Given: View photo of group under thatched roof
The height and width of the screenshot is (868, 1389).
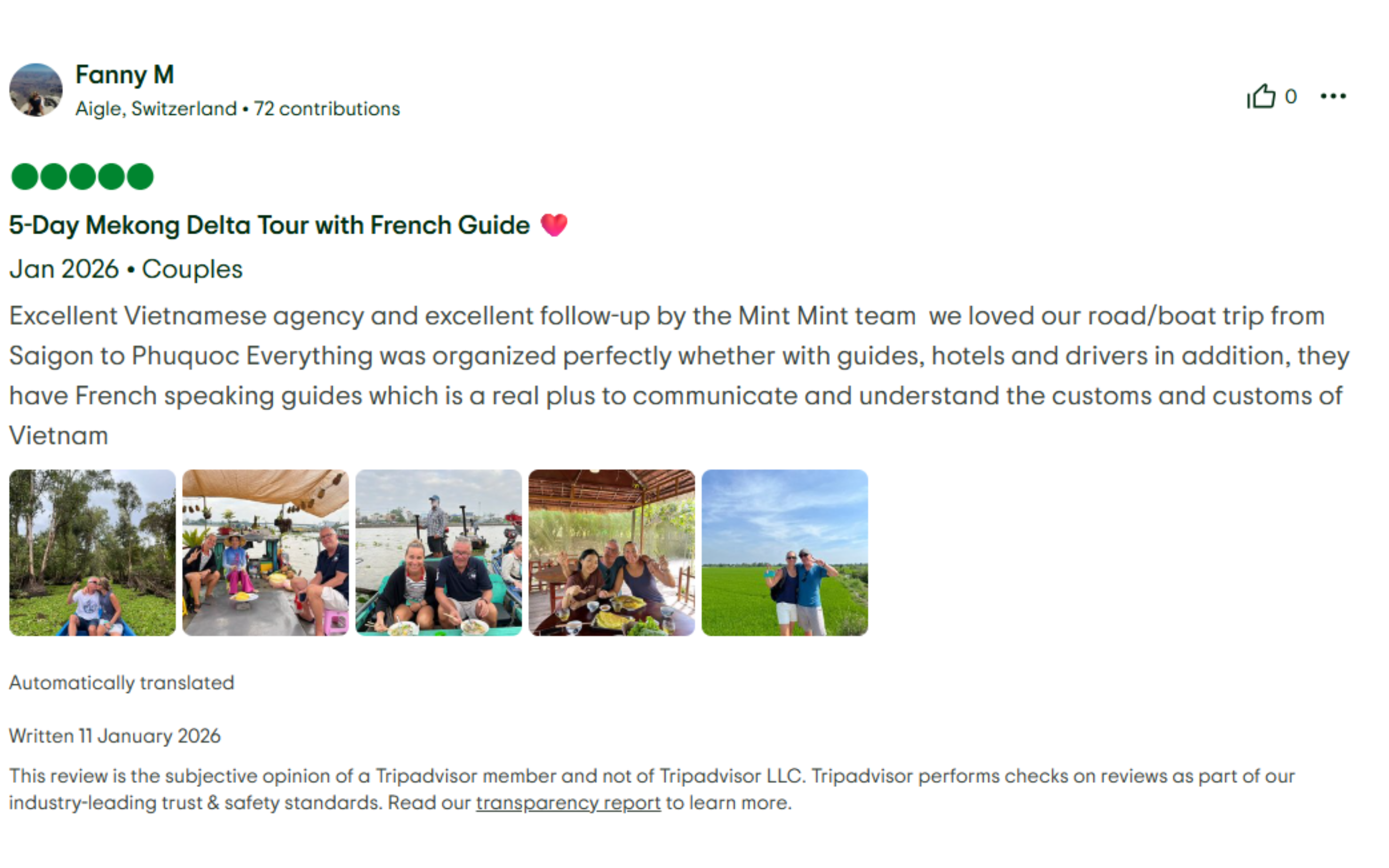Looking at the screenshot, I should 612,552.
